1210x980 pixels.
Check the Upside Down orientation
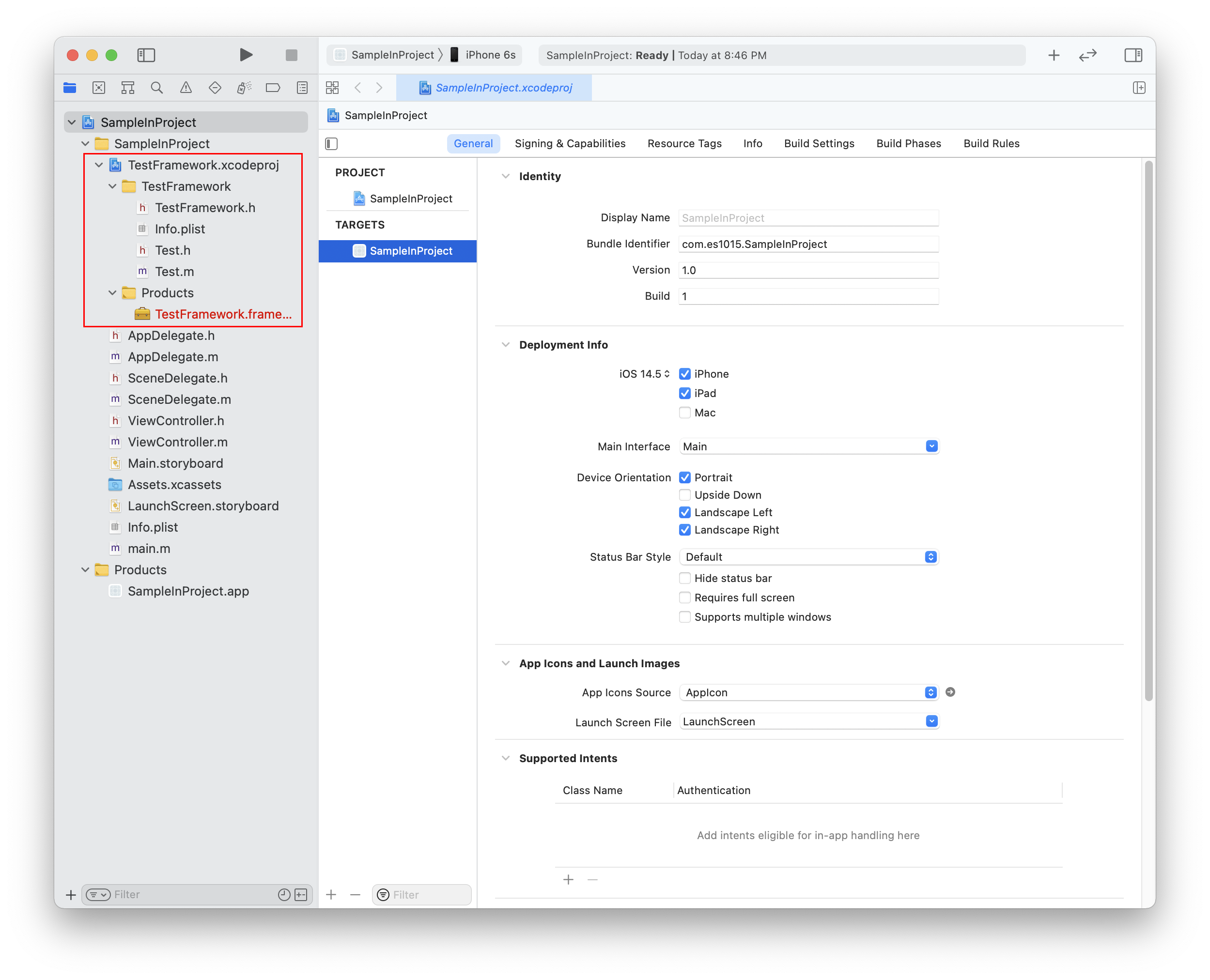point(684,495)
